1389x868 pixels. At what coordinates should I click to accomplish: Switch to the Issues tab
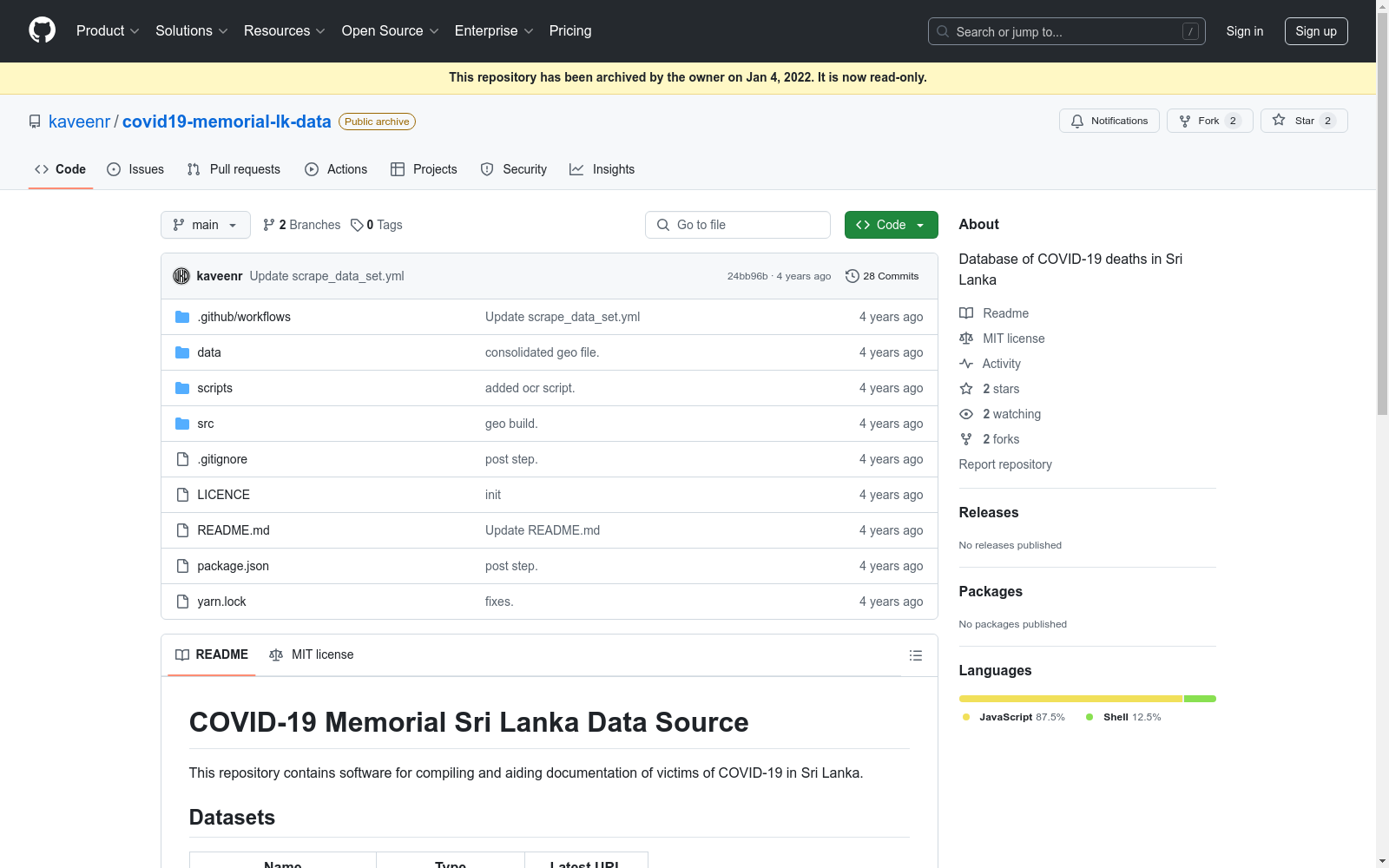(135, 169)
